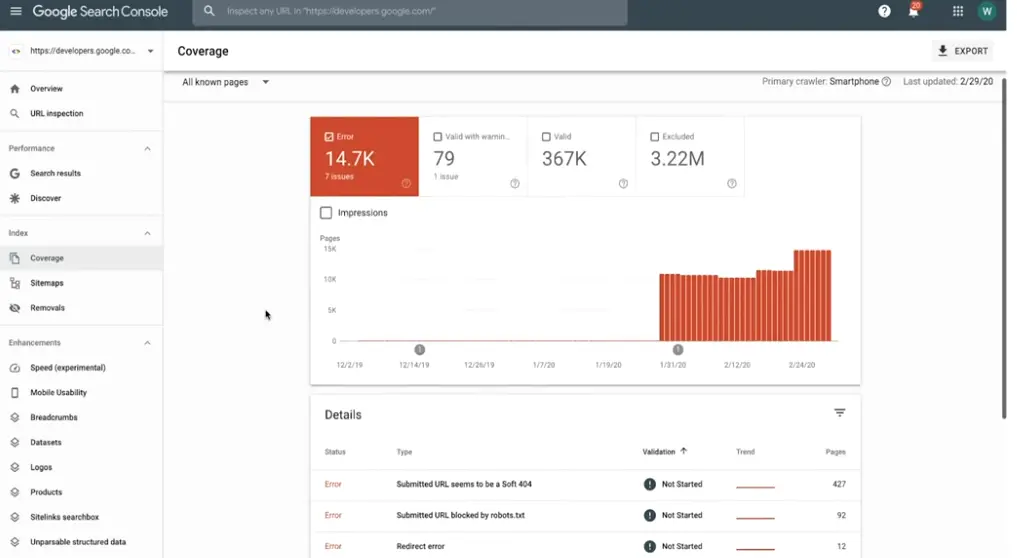Click the 427 pages value
This screenshot has height=558, width=1017.
[839, 485]
